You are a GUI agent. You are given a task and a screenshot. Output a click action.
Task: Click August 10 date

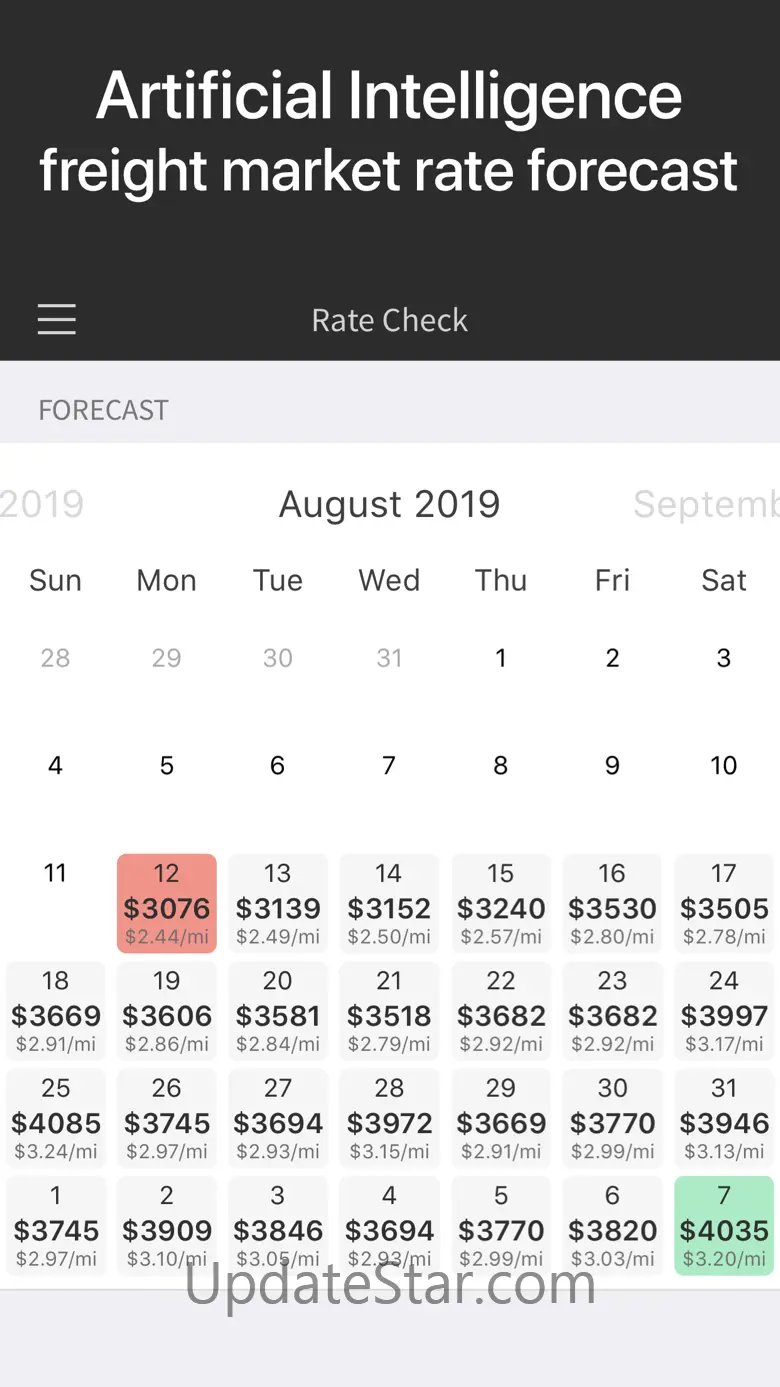coord(724,765)
